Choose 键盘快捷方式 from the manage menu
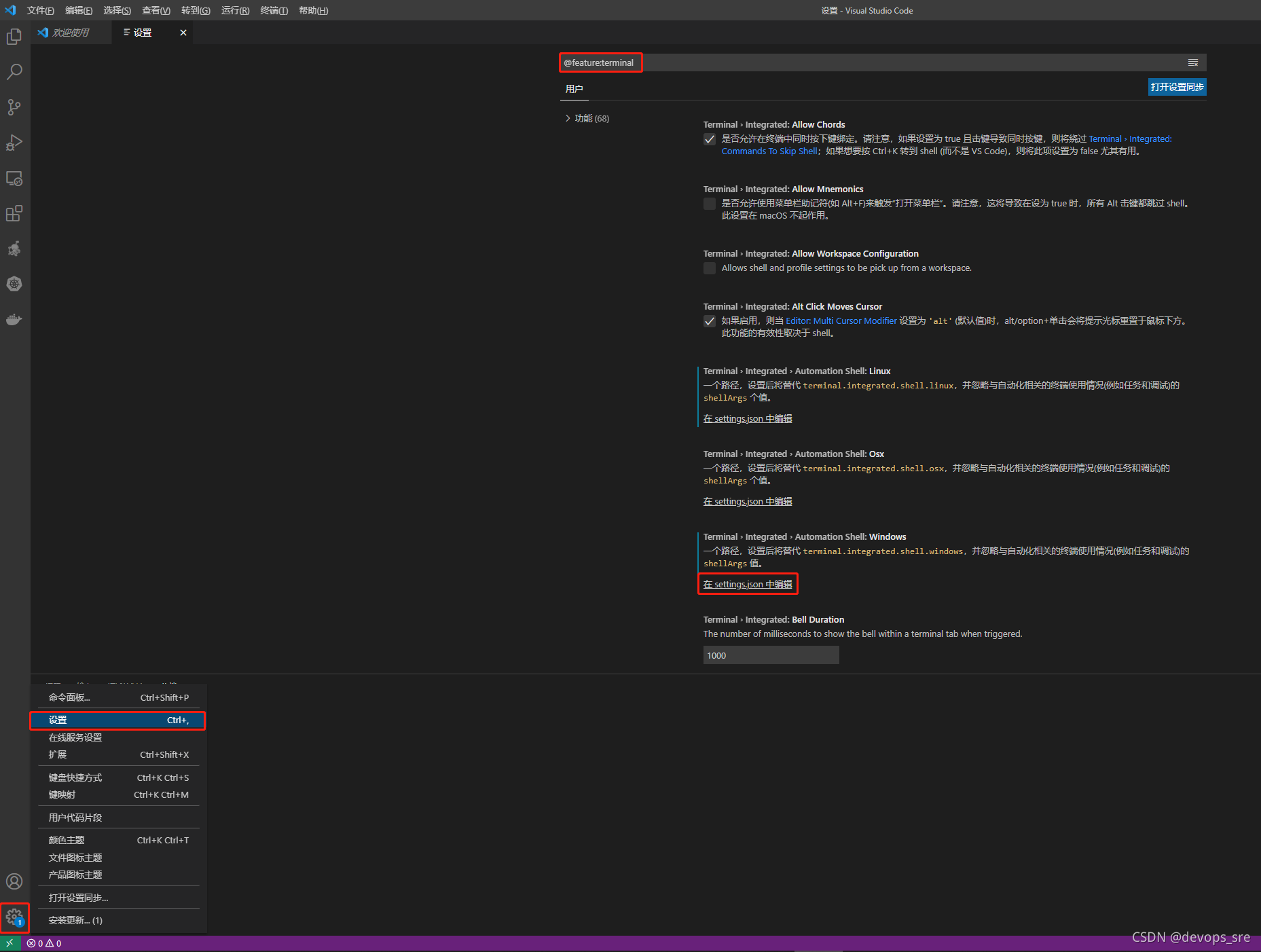Screen dimensions: 1261x952 (x=119, y=777)
